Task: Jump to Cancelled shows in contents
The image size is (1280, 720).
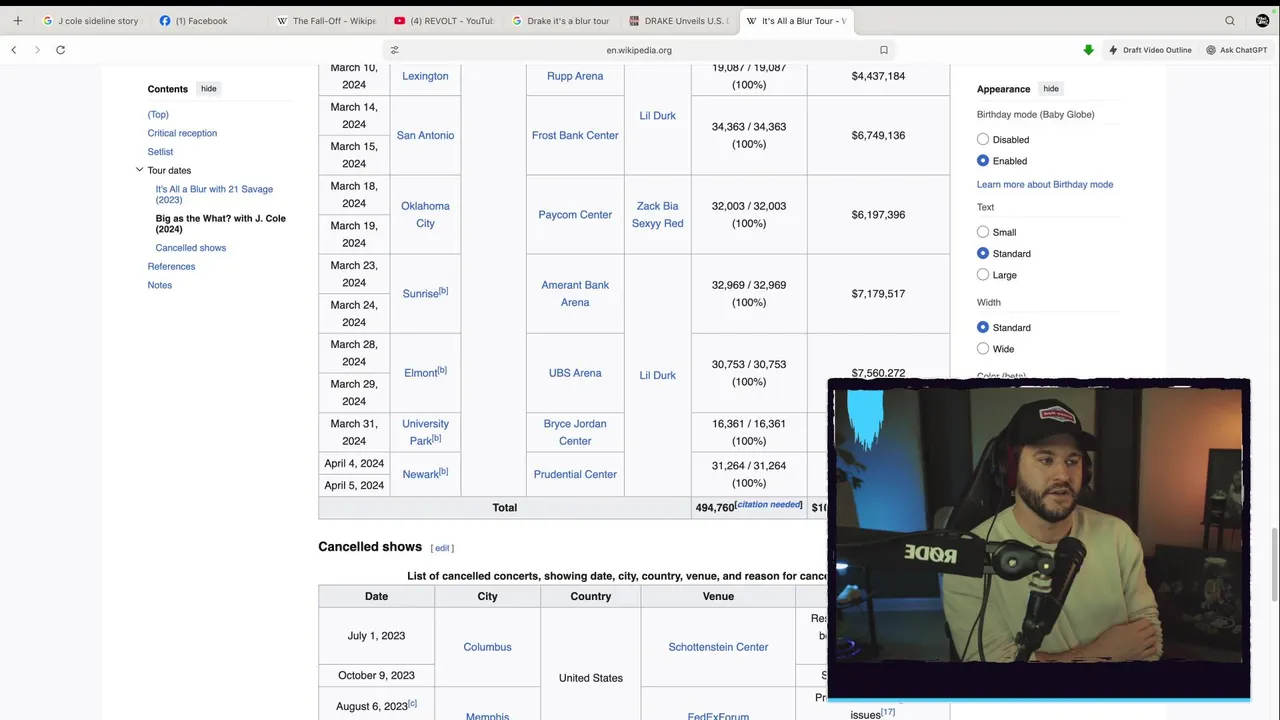Action: pyautogui.click(x=191, y=248)
